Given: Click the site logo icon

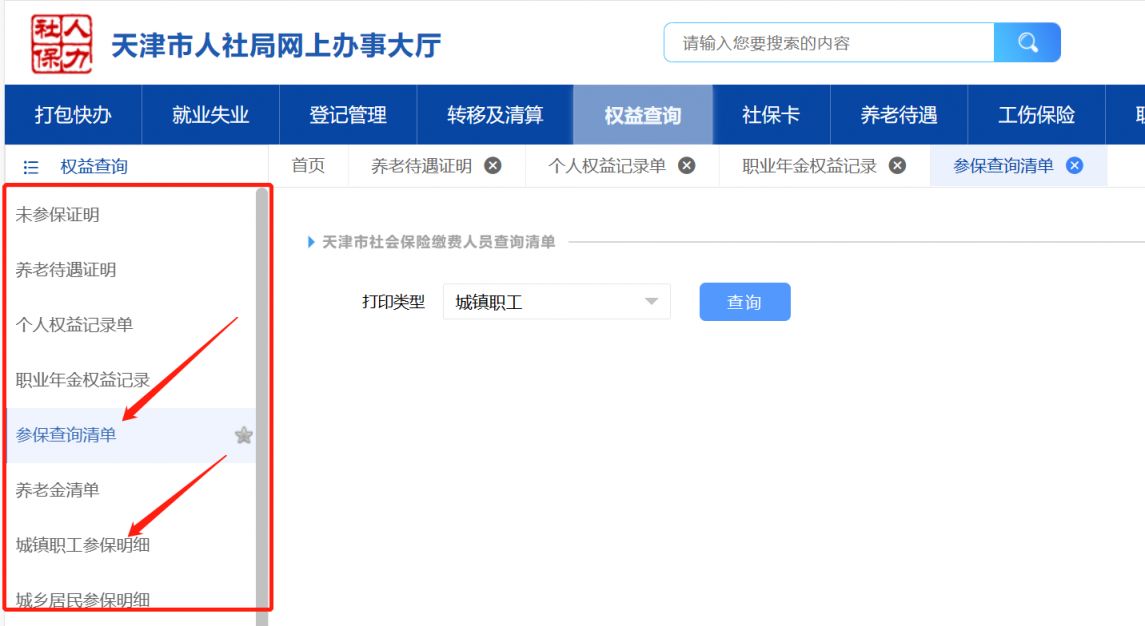Looking at the screenshot, I should (x=61, y=45).
